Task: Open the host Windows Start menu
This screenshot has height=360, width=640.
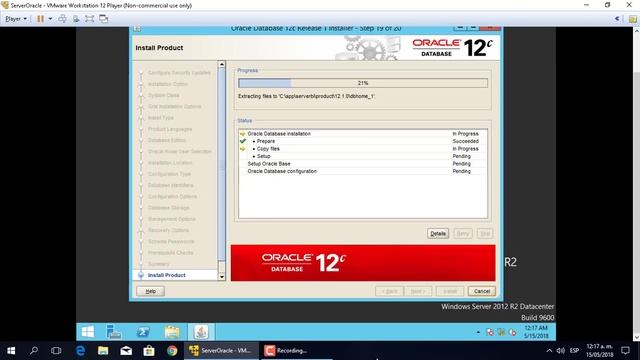Action: 11,351
